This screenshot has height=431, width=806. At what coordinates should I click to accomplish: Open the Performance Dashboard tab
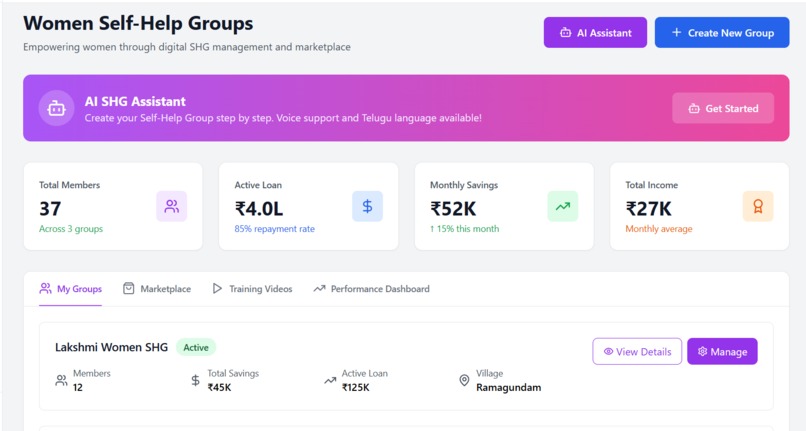[x=371, y=289]
